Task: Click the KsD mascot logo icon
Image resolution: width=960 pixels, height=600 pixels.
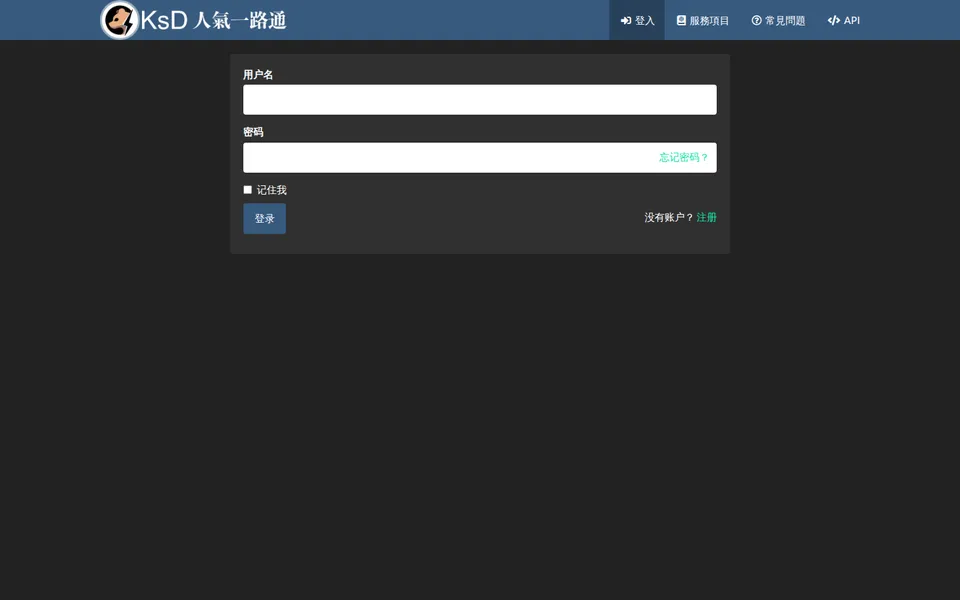Action: pos(119,20)
